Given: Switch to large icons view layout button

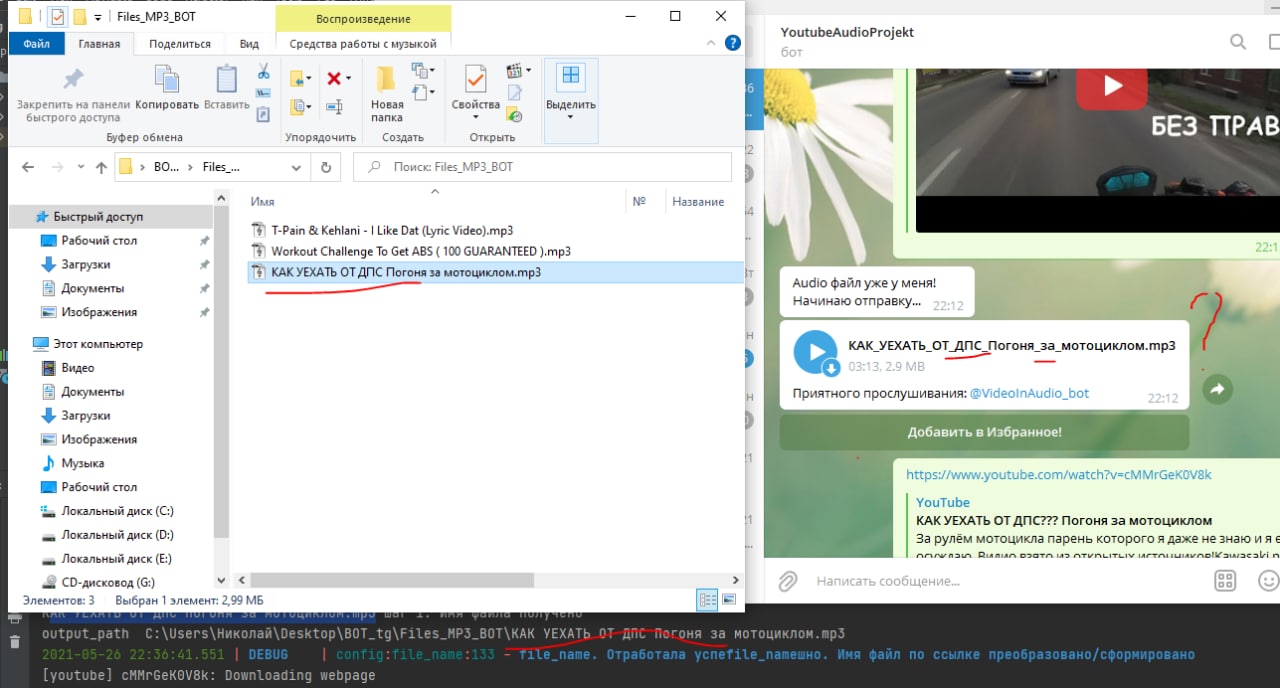Looking at the screenshot, I should pyautogui.click(x=731, y=600).
